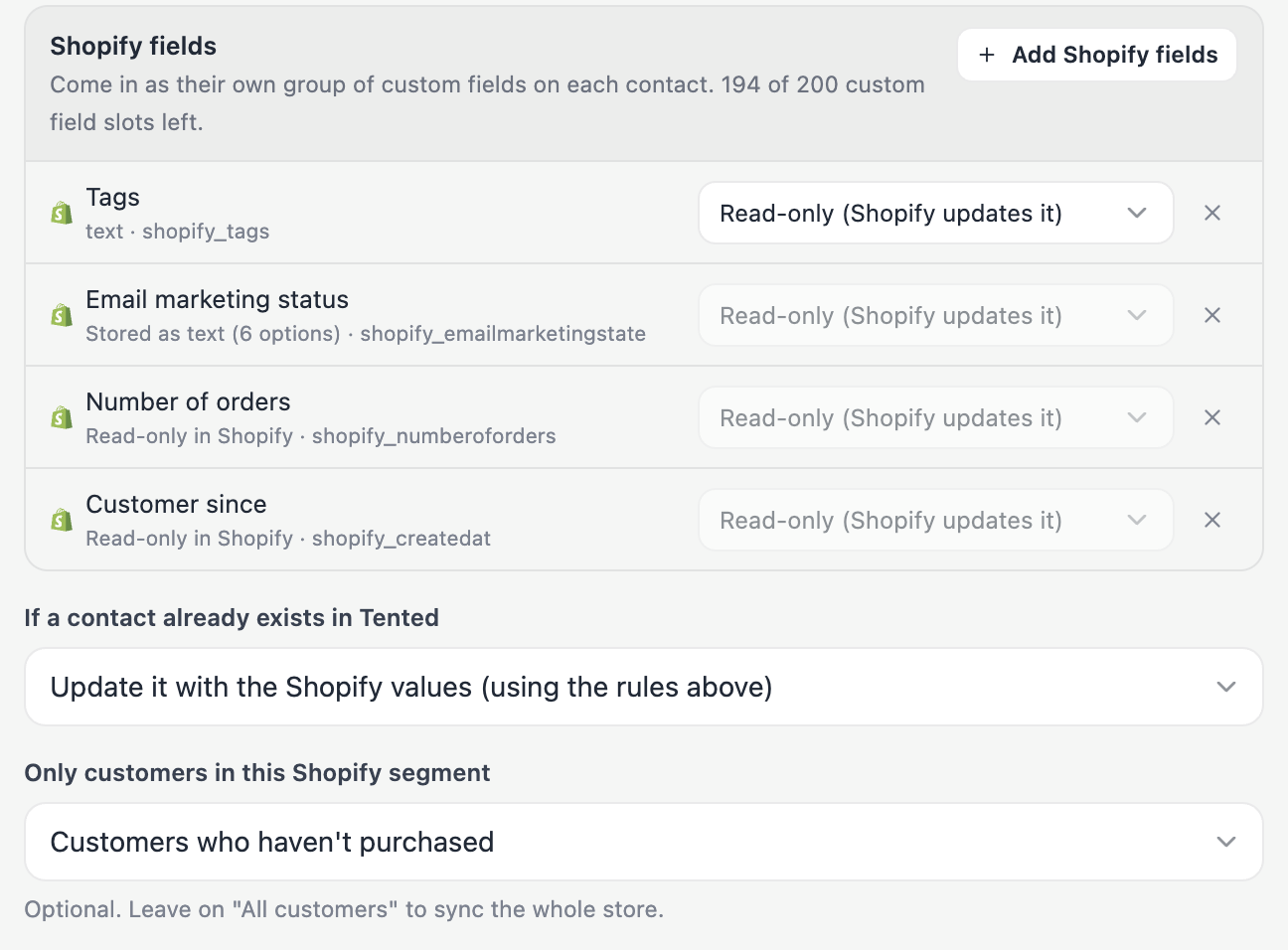Open the Tags read-only sync rule dropdown

coord(936,213)
